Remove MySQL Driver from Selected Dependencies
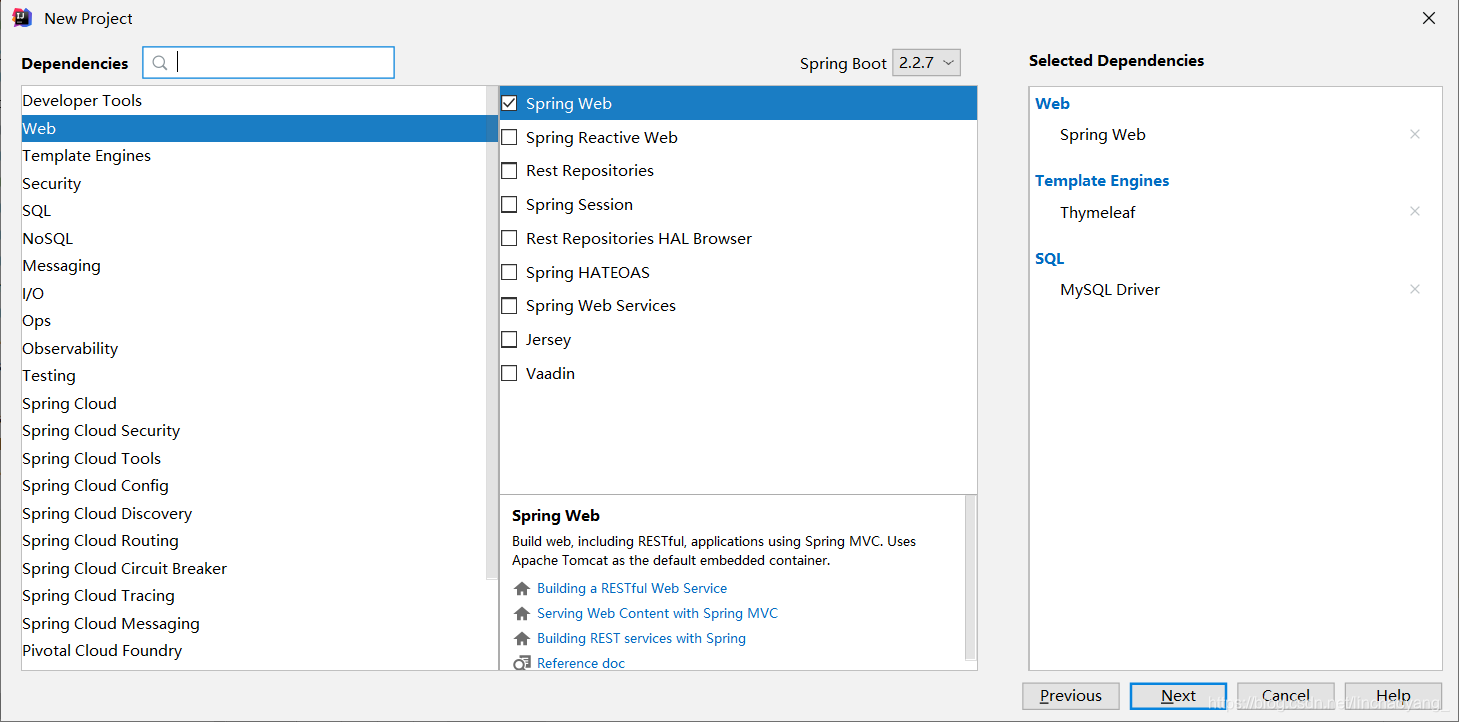 [1415, 288]
